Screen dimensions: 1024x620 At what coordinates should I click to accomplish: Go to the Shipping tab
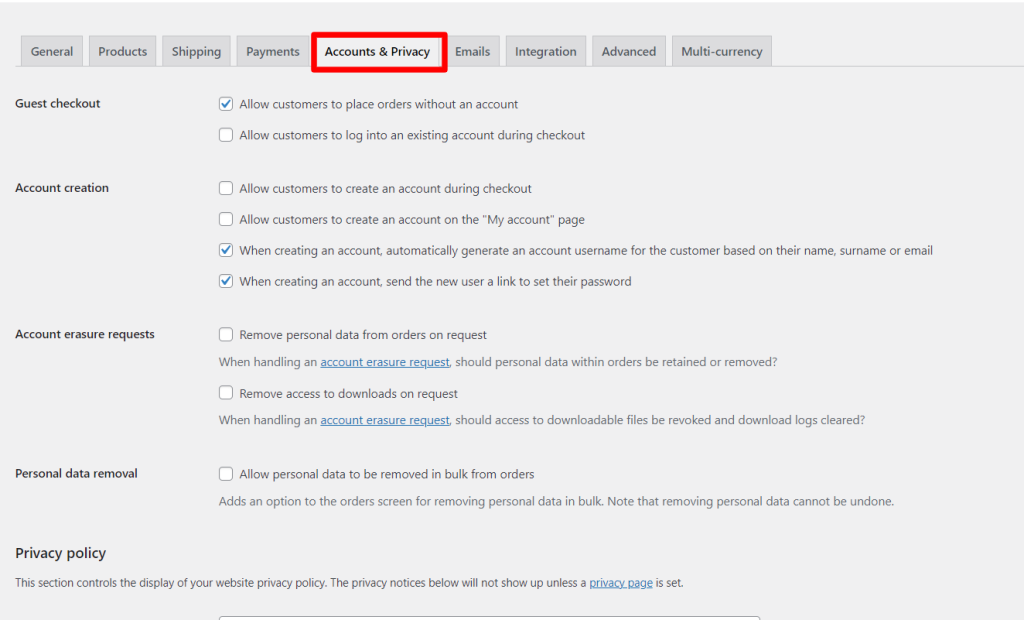[x=196, y=52]
